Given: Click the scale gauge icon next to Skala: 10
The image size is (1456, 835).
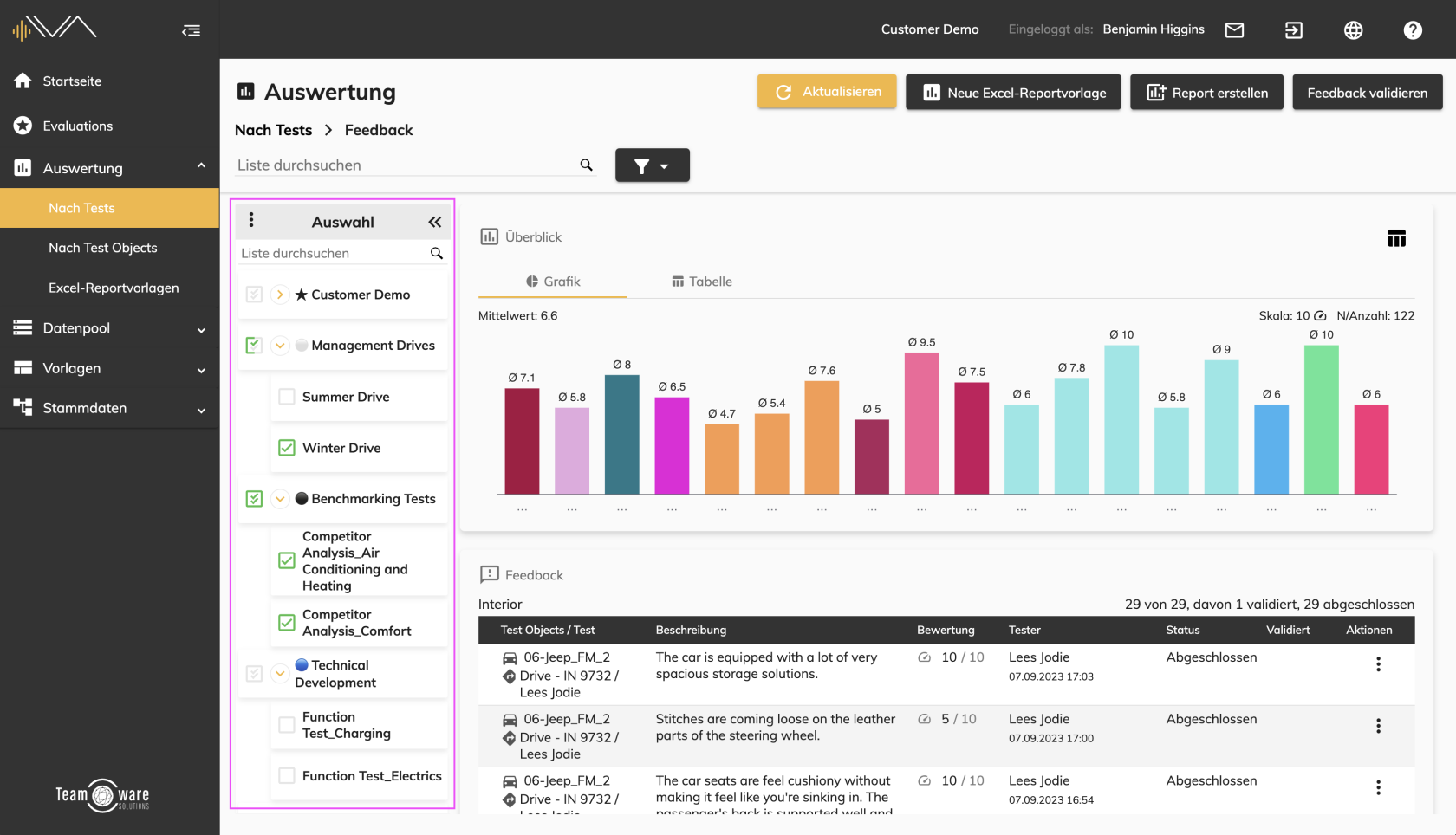Looking at the screenshot, I should pos(1320,315).
